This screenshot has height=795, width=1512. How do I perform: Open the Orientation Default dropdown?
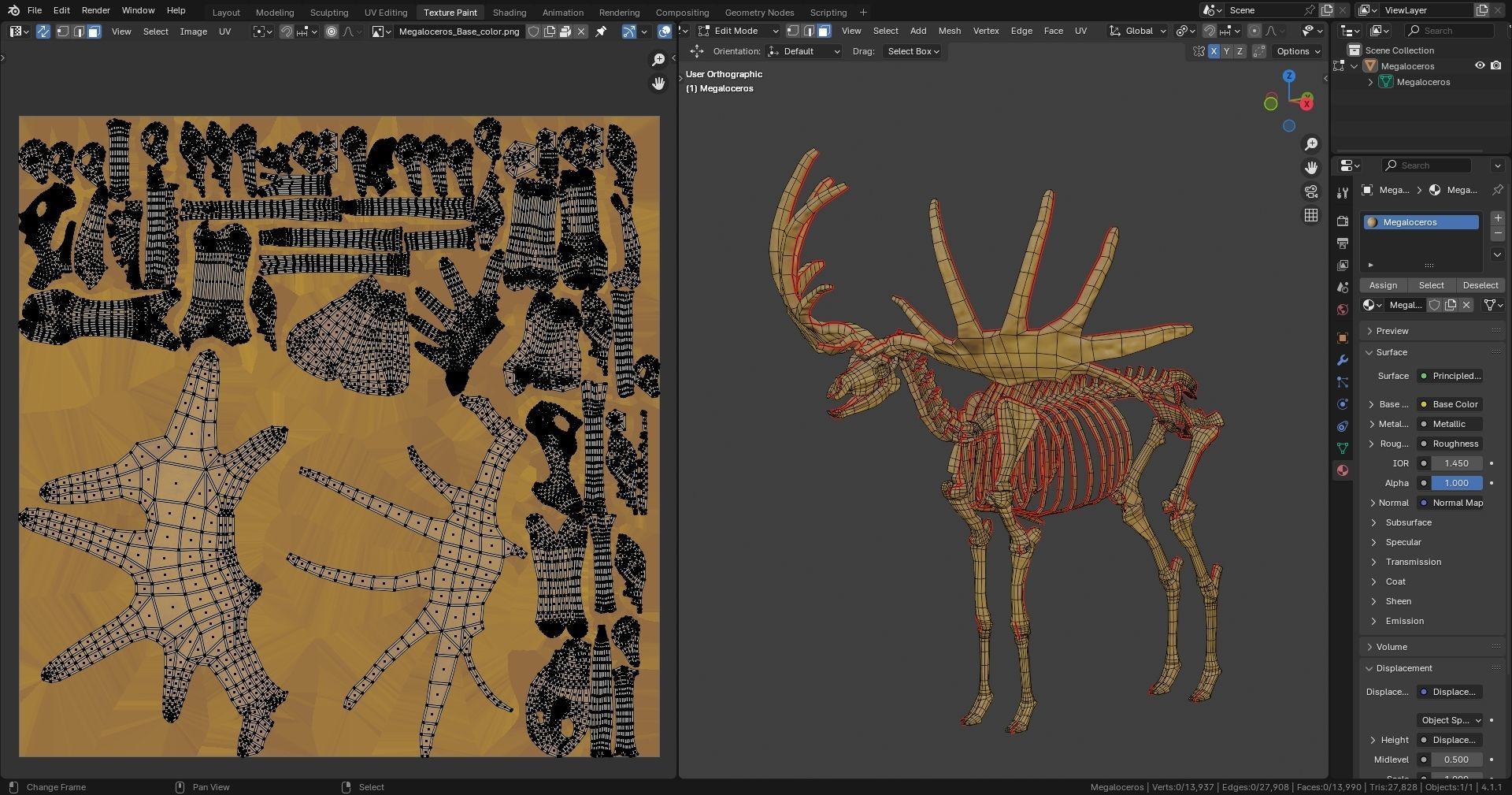(x=804, y=51)
